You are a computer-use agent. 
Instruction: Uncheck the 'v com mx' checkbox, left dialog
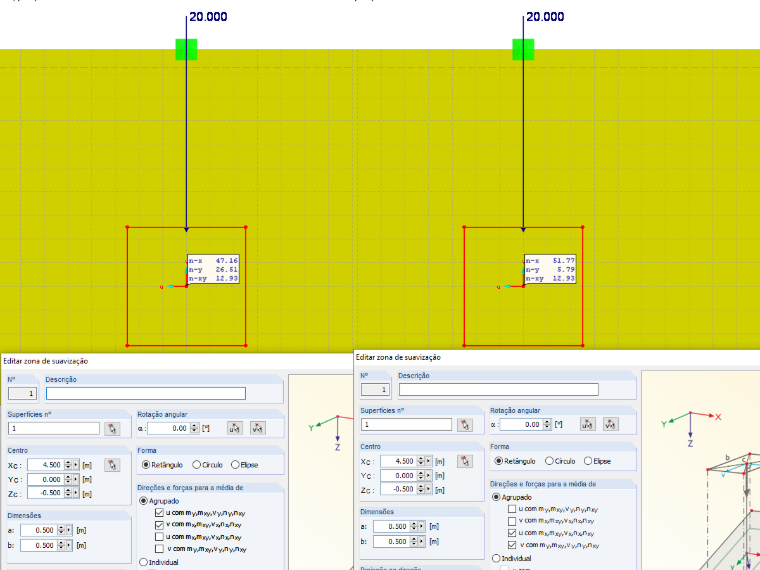tap(159, 524)
